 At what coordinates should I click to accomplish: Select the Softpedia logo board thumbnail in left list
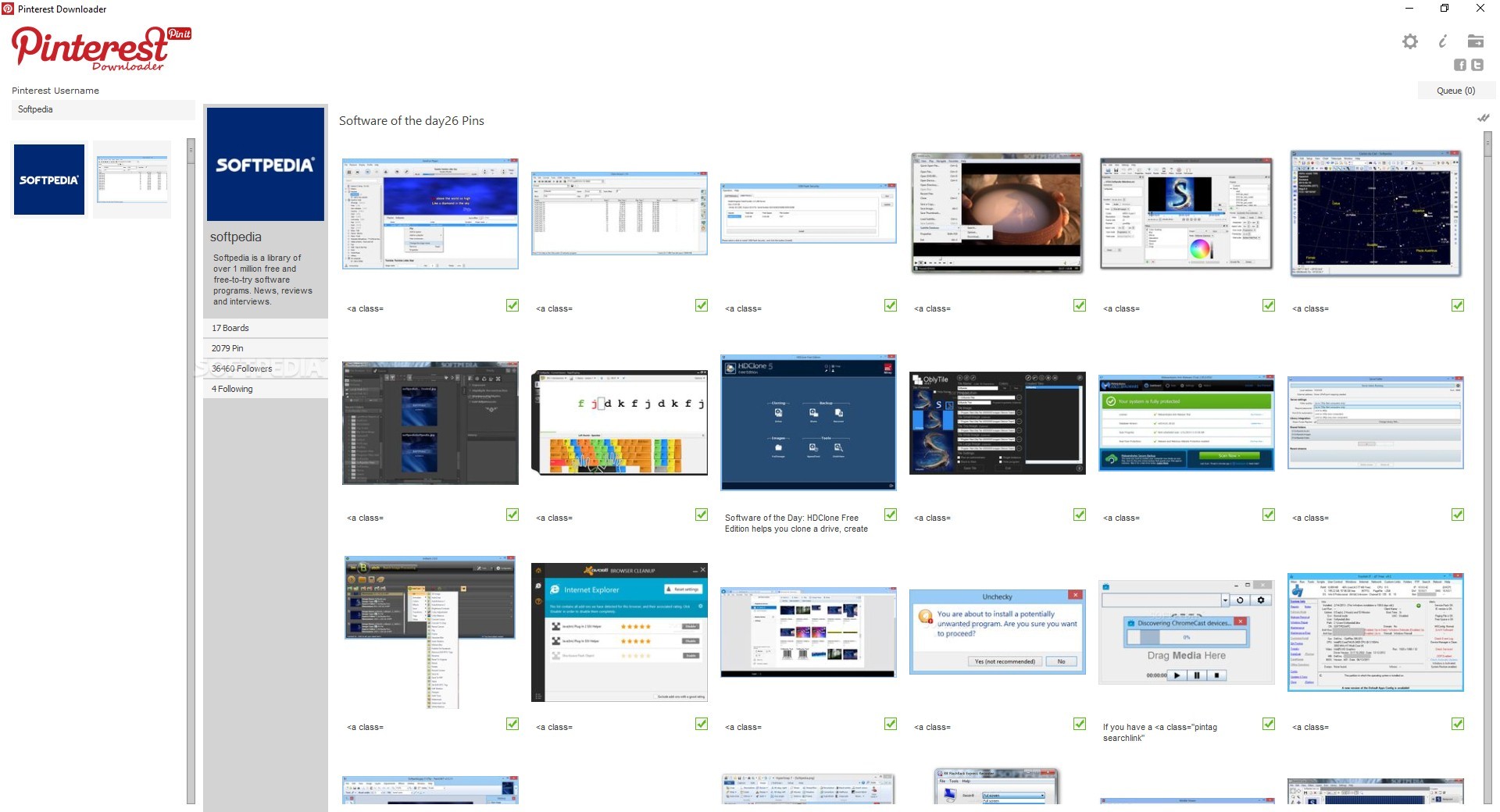[x=49, y=180]
